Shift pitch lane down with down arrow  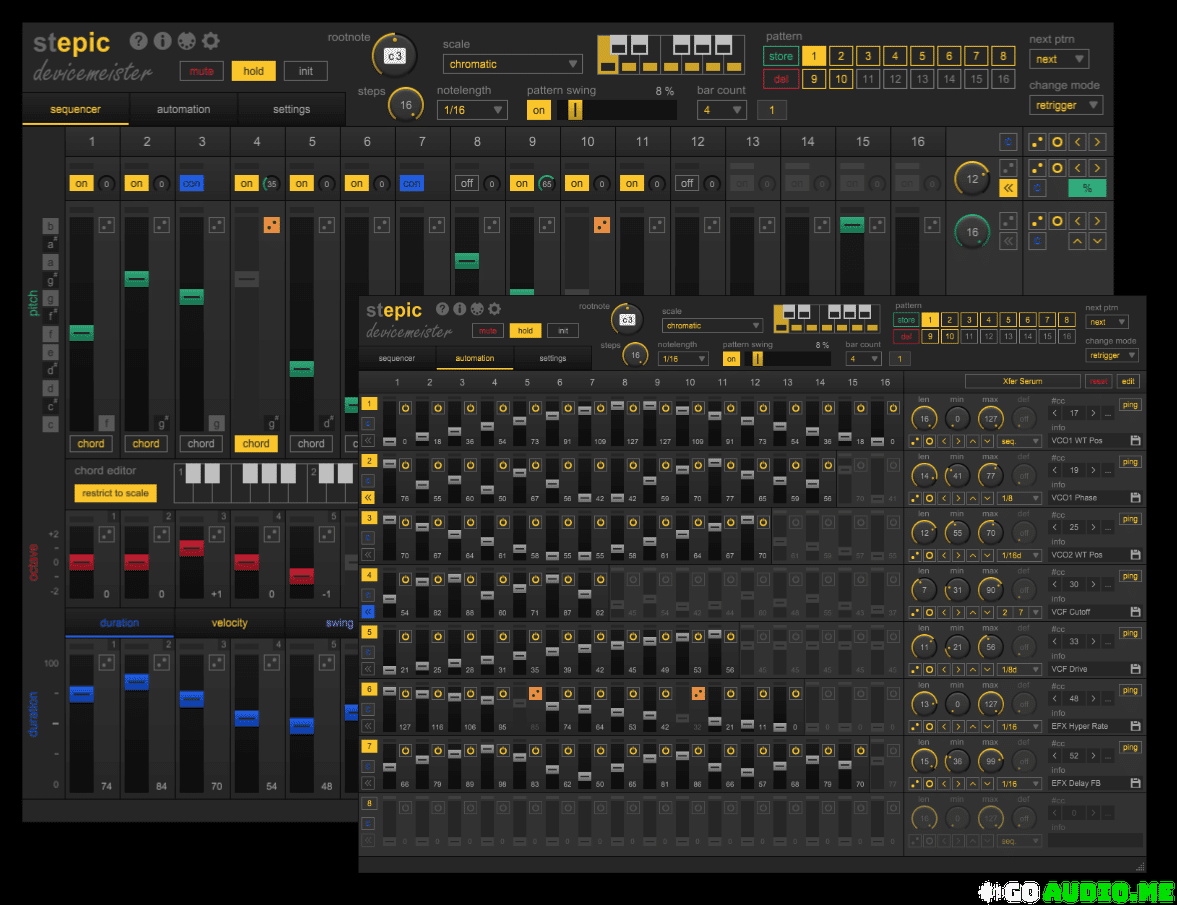click(x=1097, y=242)
